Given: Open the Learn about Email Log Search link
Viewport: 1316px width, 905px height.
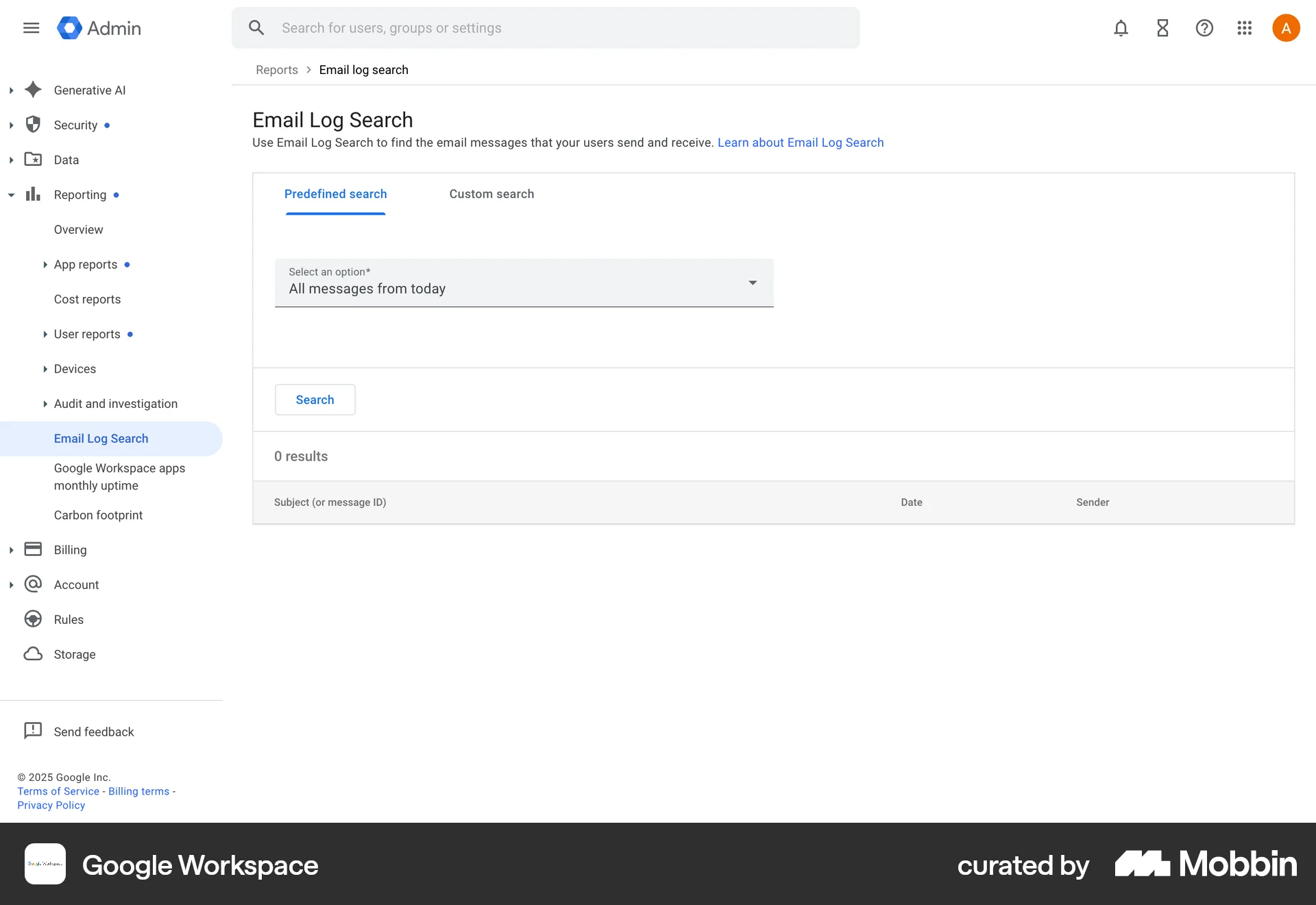Looking at the screenshot, I should [x=800, y=143].
